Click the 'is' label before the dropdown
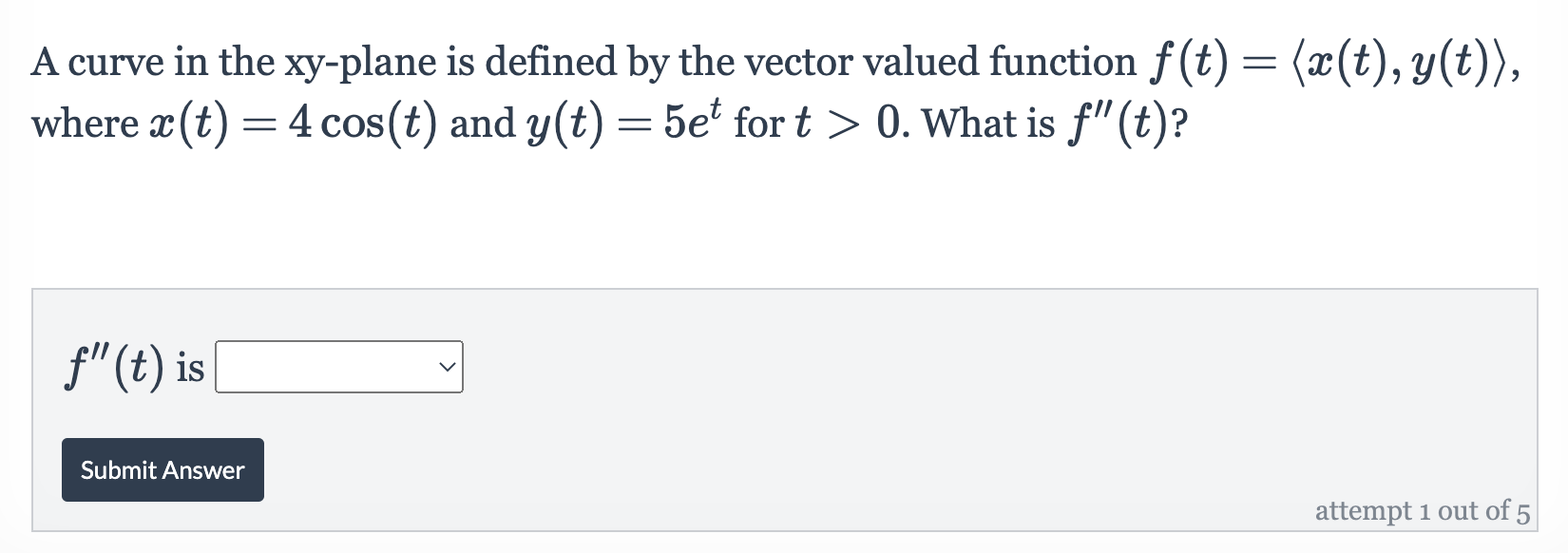1568x553 pixels. coord(190,371)
